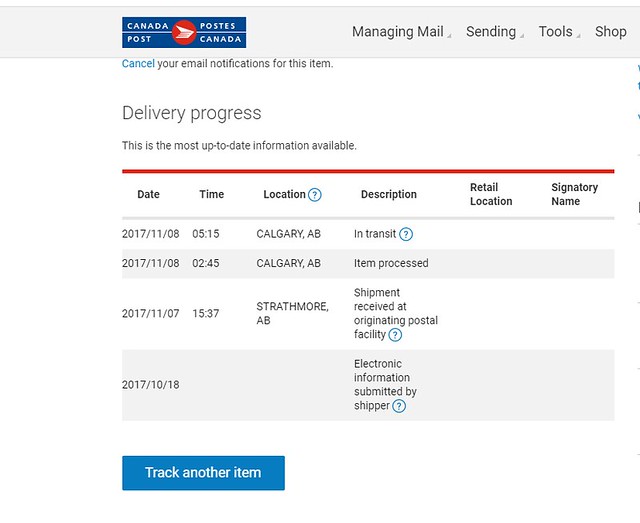Click the Signatory Name column header
The width and height of the screenshot is (640, 523).
pyautogui.click(x=574, y=194)
